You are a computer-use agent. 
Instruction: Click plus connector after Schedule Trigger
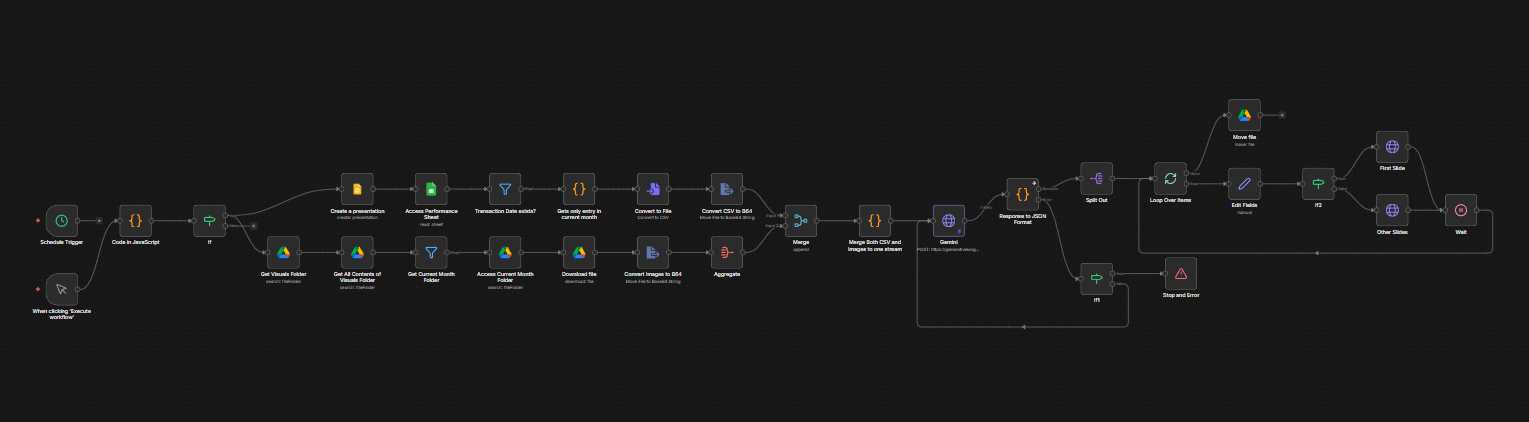pyautogui.click(x=99, y=220)
